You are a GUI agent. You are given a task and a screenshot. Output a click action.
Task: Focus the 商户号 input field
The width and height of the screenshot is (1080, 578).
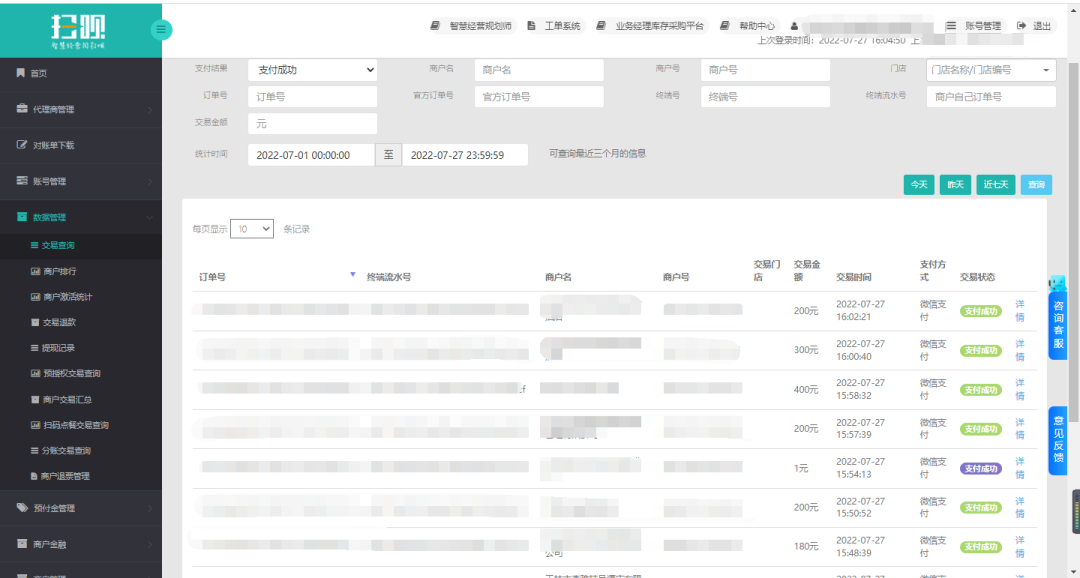pyautogui.click(x=766, y=70)
